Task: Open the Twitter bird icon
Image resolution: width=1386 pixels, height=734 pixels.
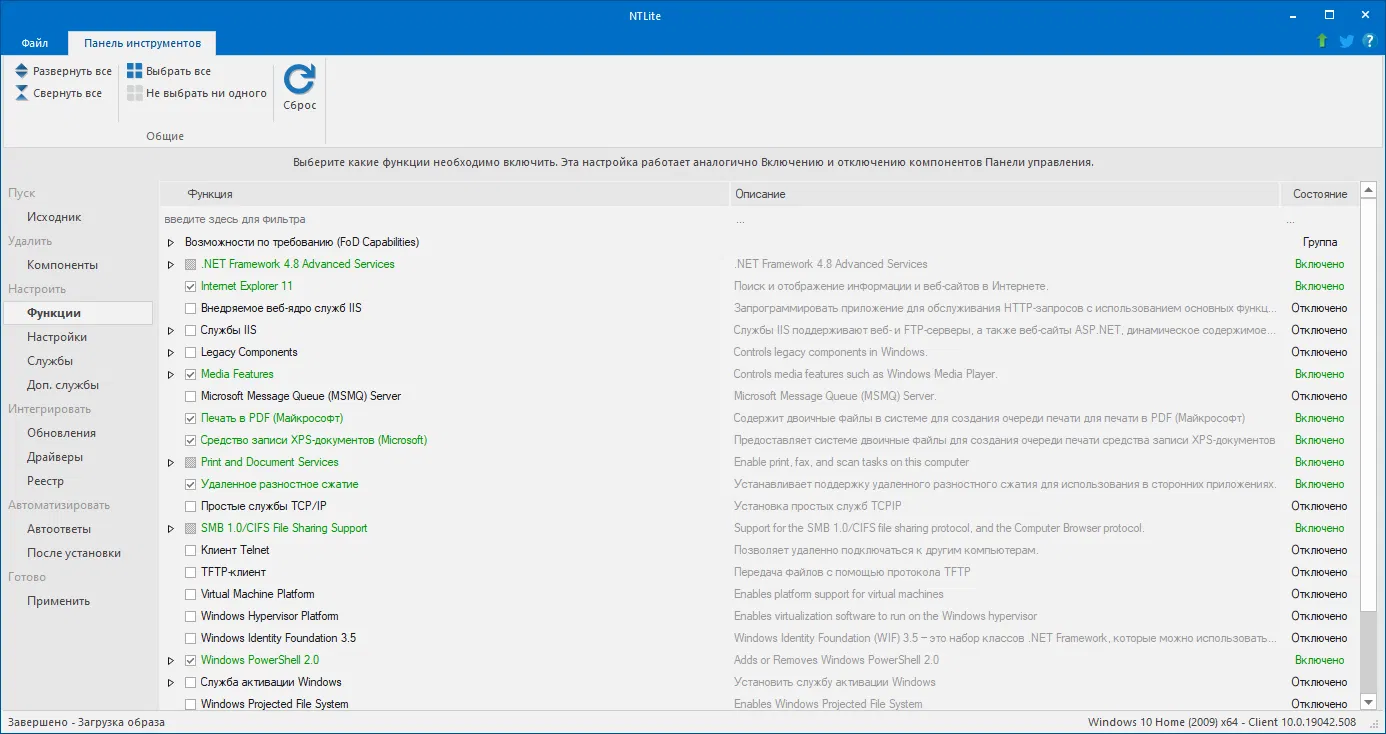Action: click(x=1346, y=41)
